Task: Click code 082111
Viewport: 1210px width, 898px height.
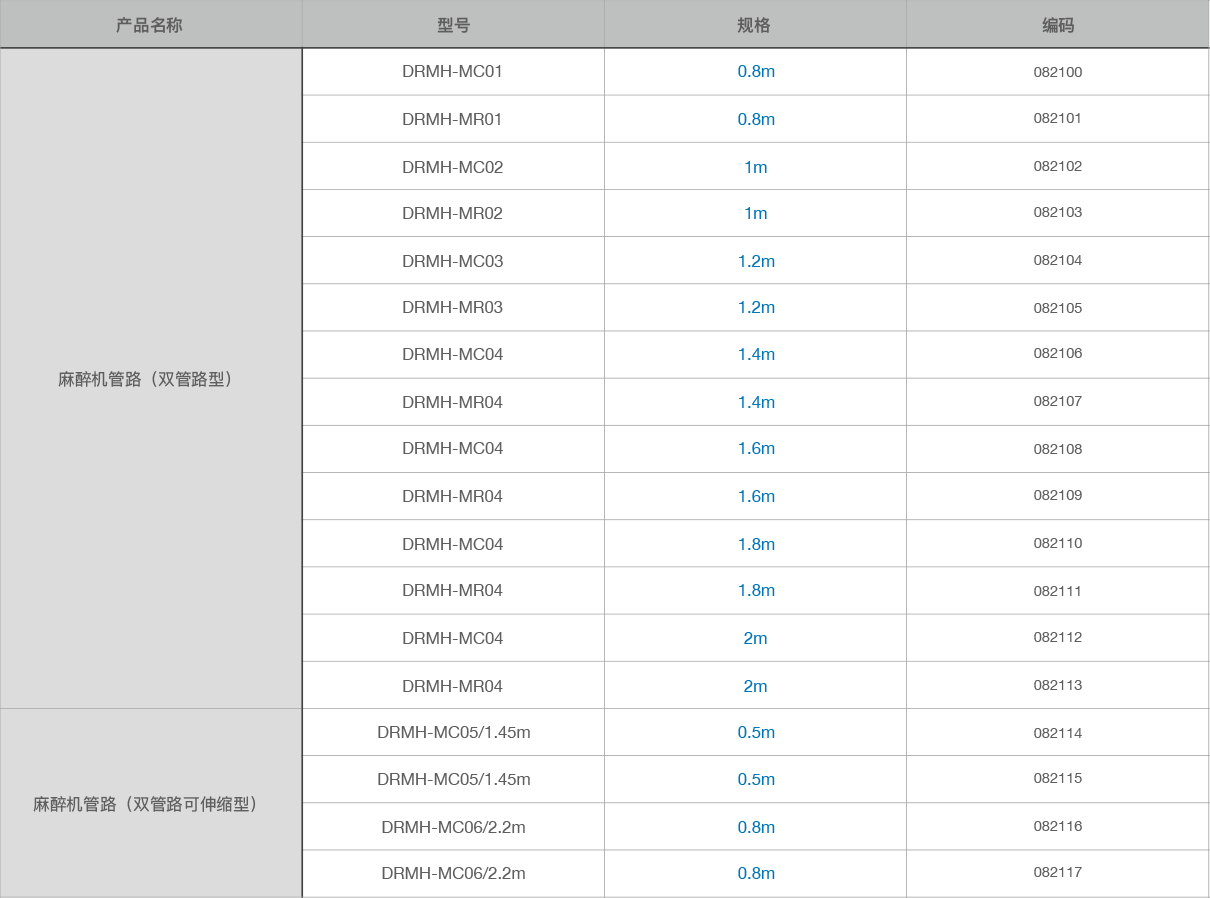Action: tap(1057, 591)
